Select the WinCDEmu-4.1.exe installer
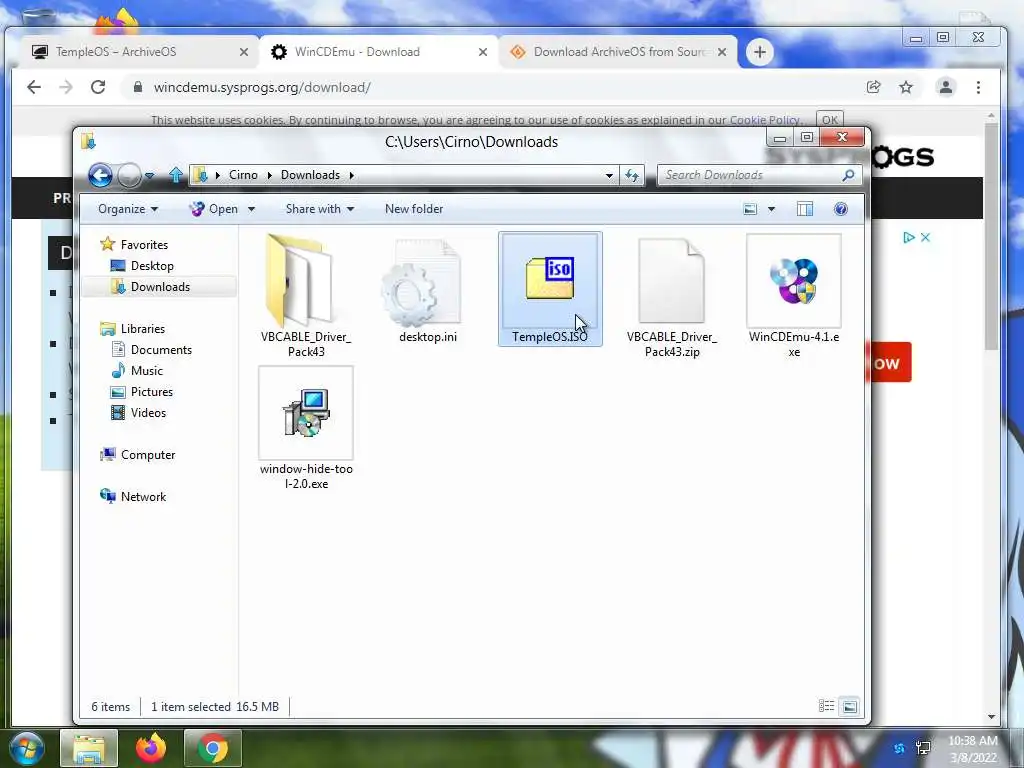1024x768 pixels. click(793, 296)
